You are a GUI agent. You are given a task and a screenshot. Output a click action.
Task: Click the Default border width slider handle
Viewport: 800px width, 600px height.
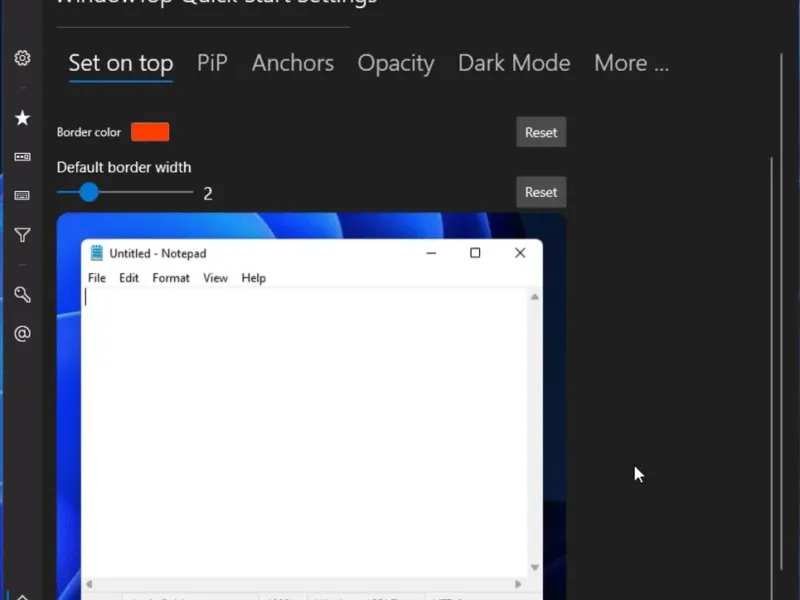(x=89, y=192)
